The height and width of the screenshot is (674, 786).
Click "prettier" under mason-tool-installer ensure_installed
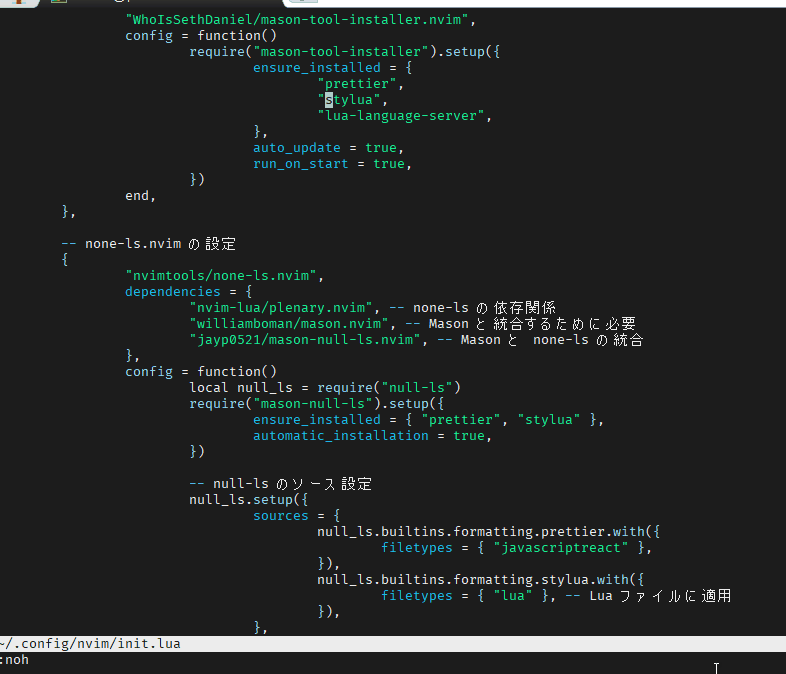pos(357,84)
